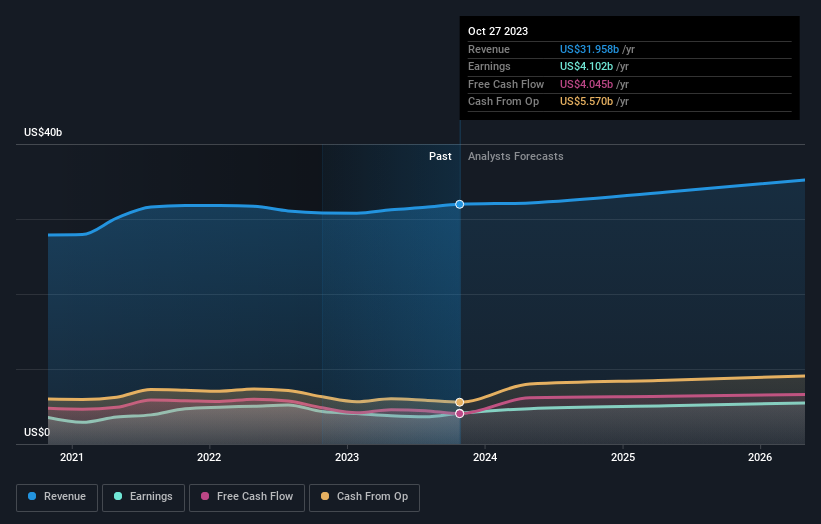Toggle the Revenue legend button

pyautogui.click(x=57, y=497)
